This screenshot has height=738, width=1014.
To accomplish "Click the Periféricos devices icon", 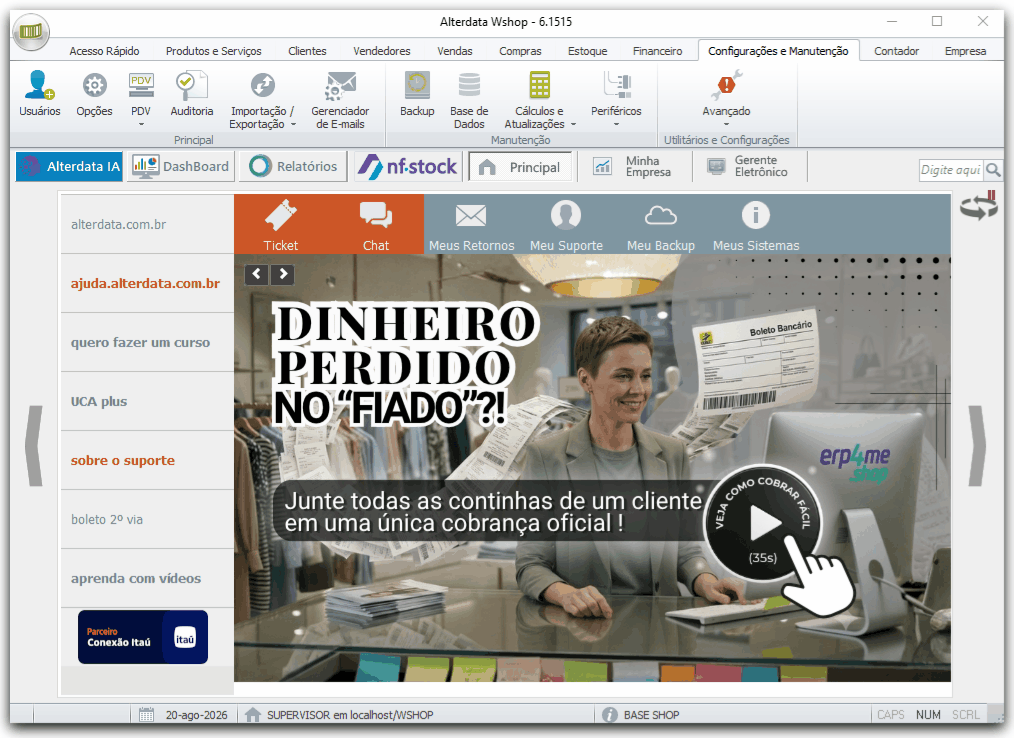I will click(x=616, y=85).
